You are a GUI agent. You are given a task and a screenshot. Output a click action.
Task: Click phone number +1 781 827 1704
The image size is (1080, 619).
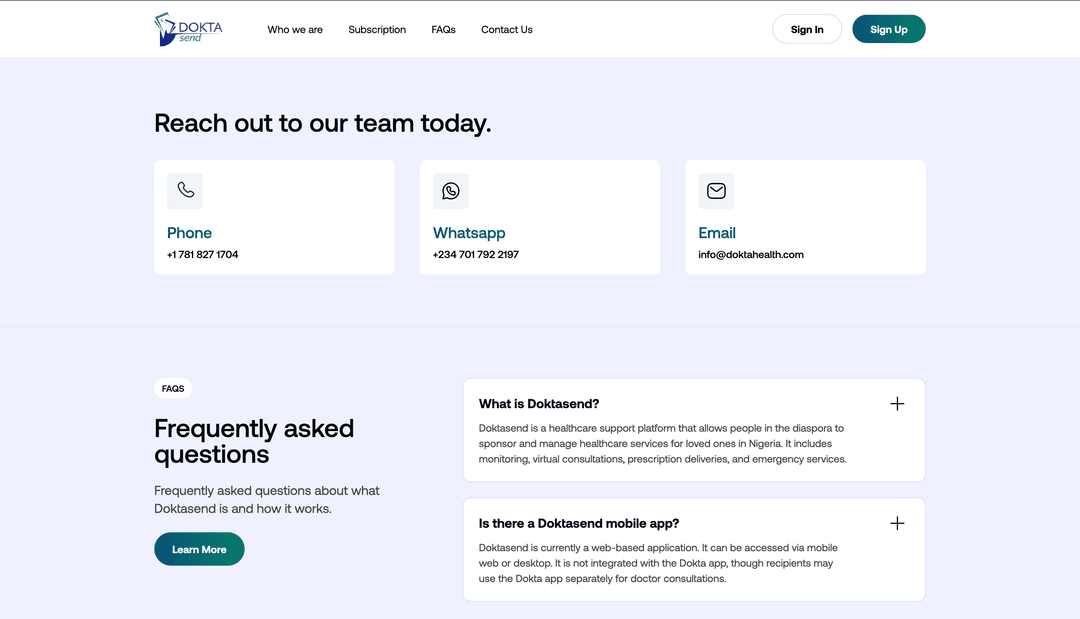[x=203, y=255]
